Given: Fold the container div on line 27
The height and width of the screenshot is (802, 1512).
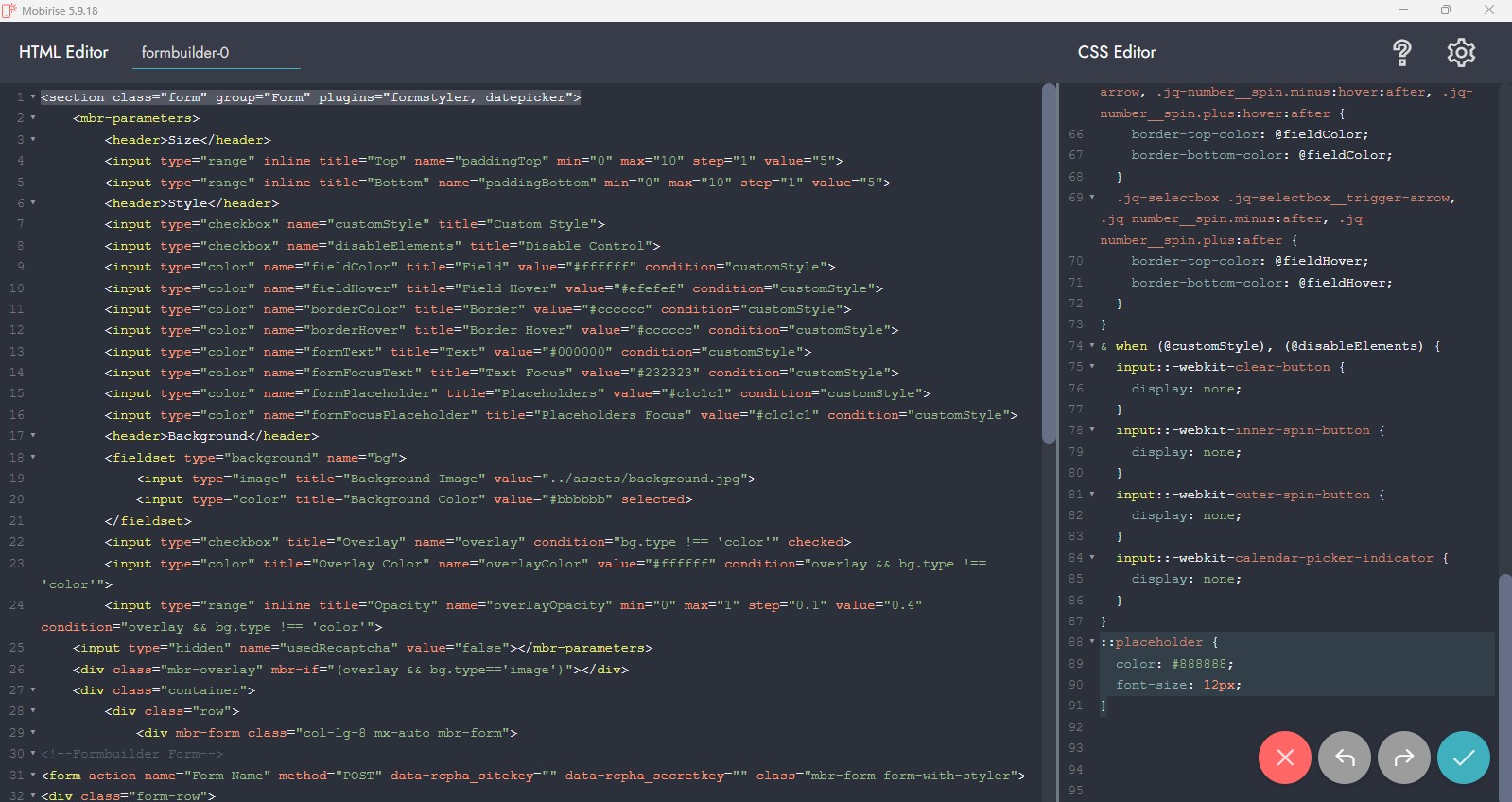Looking at the screenshot, I should point(33,690).
